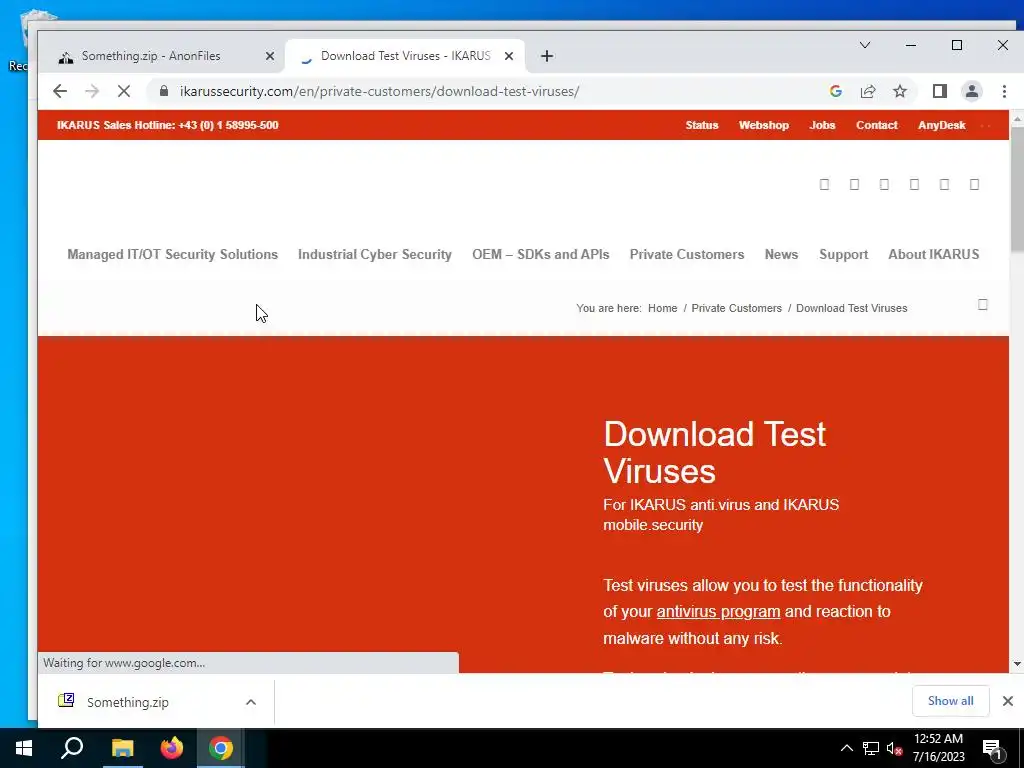Open Windows search from taskbar
The image size is (1024, 768).
pyautogui.click(x=72, y=748)
